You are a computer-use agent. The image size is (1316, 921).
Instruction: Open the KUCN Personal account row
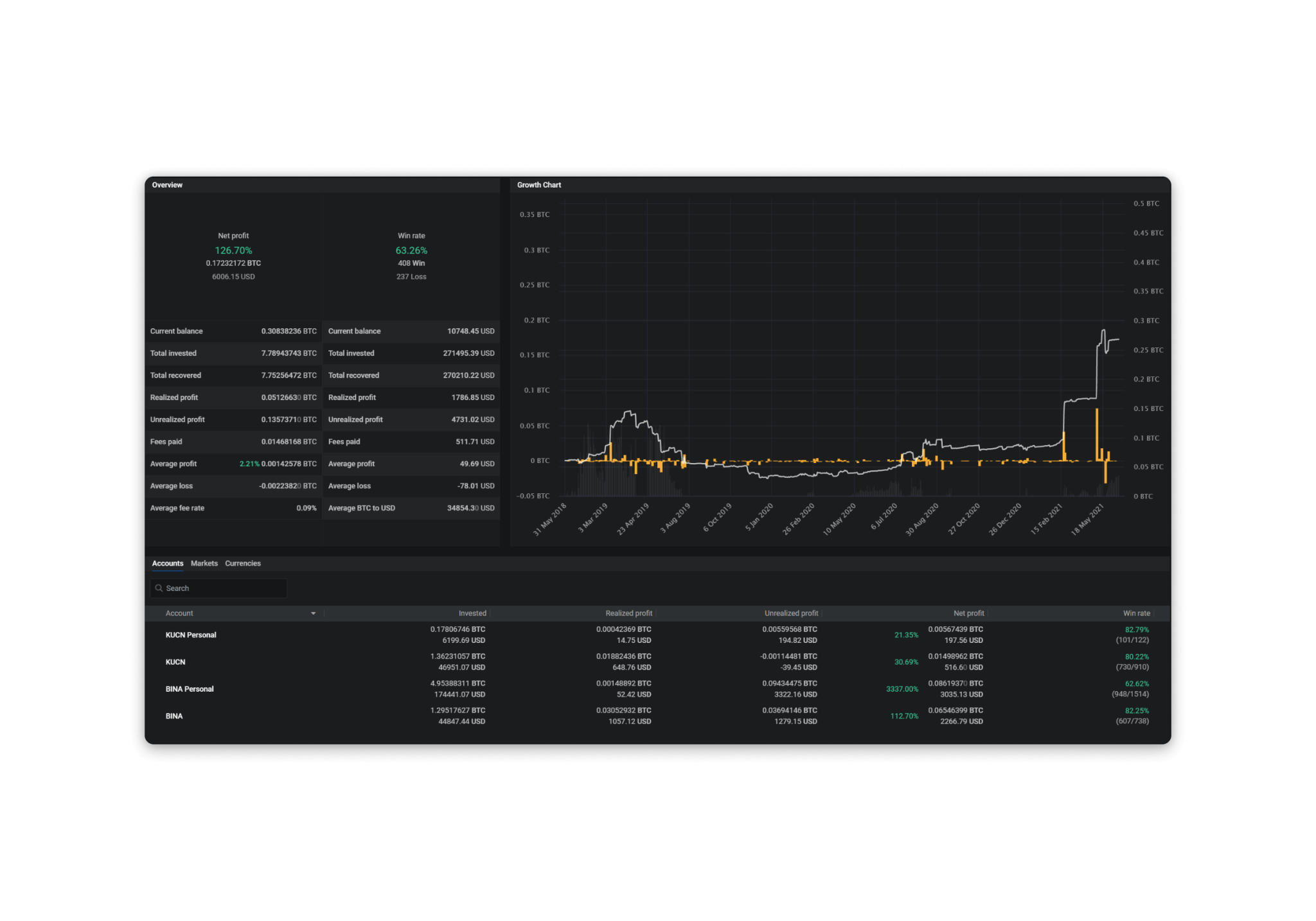191,635
